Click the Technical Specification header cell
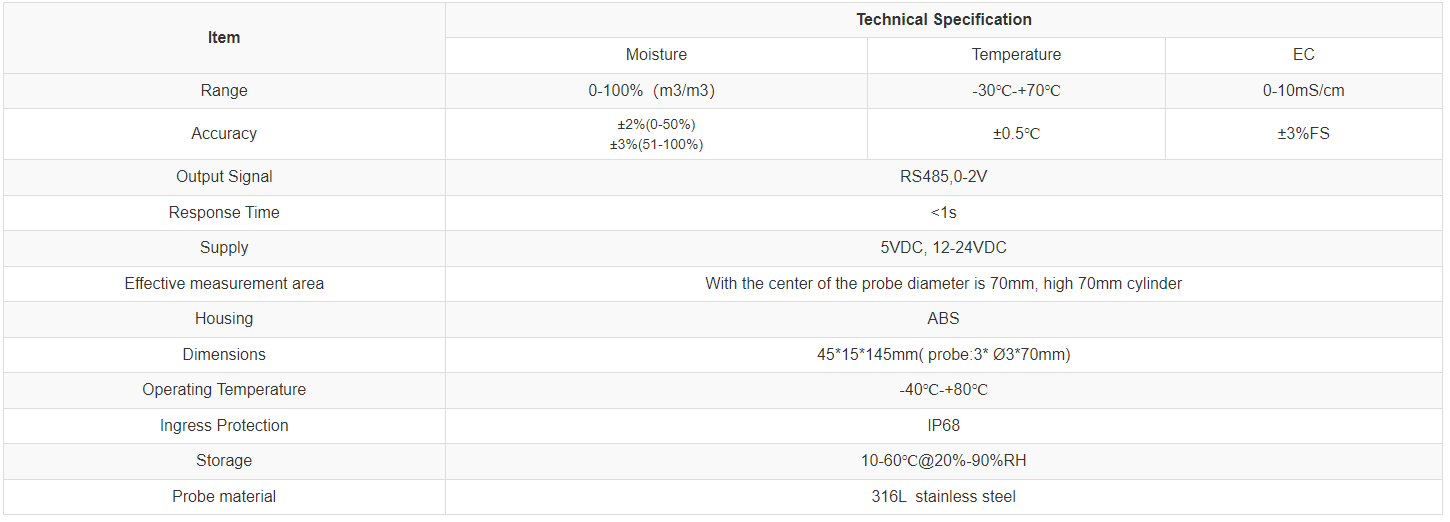 tap(943, 20)
